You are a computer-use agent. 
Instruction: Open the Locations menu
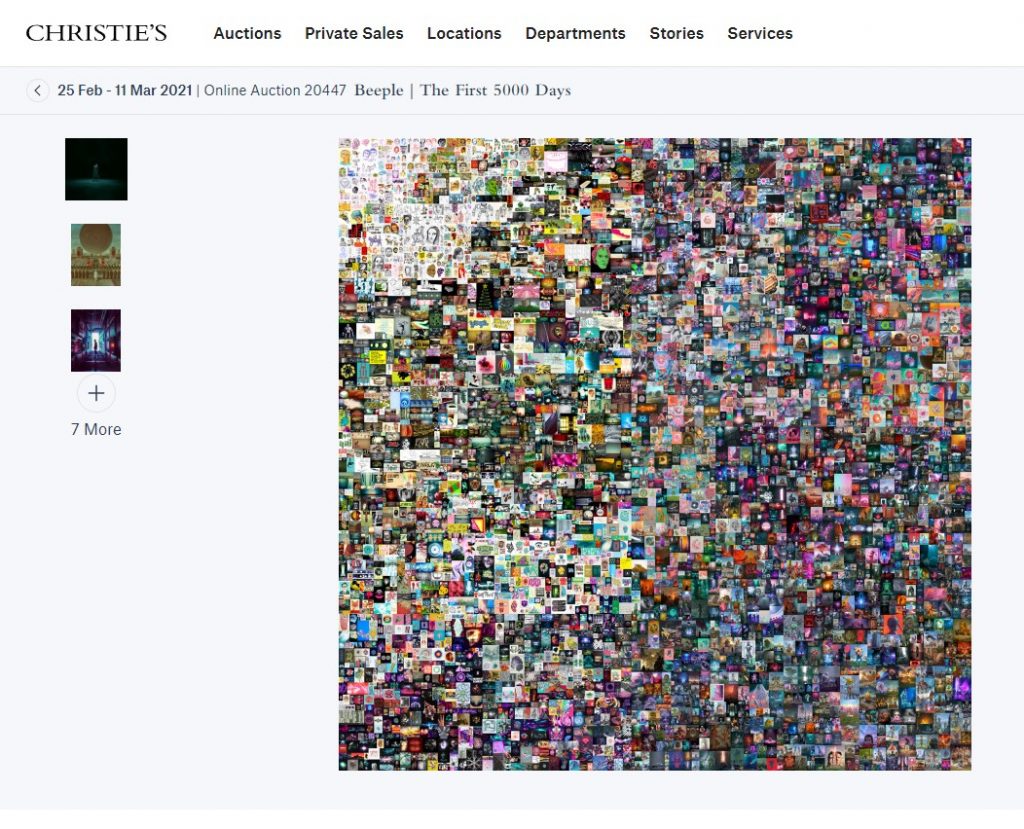coord(464,33)
